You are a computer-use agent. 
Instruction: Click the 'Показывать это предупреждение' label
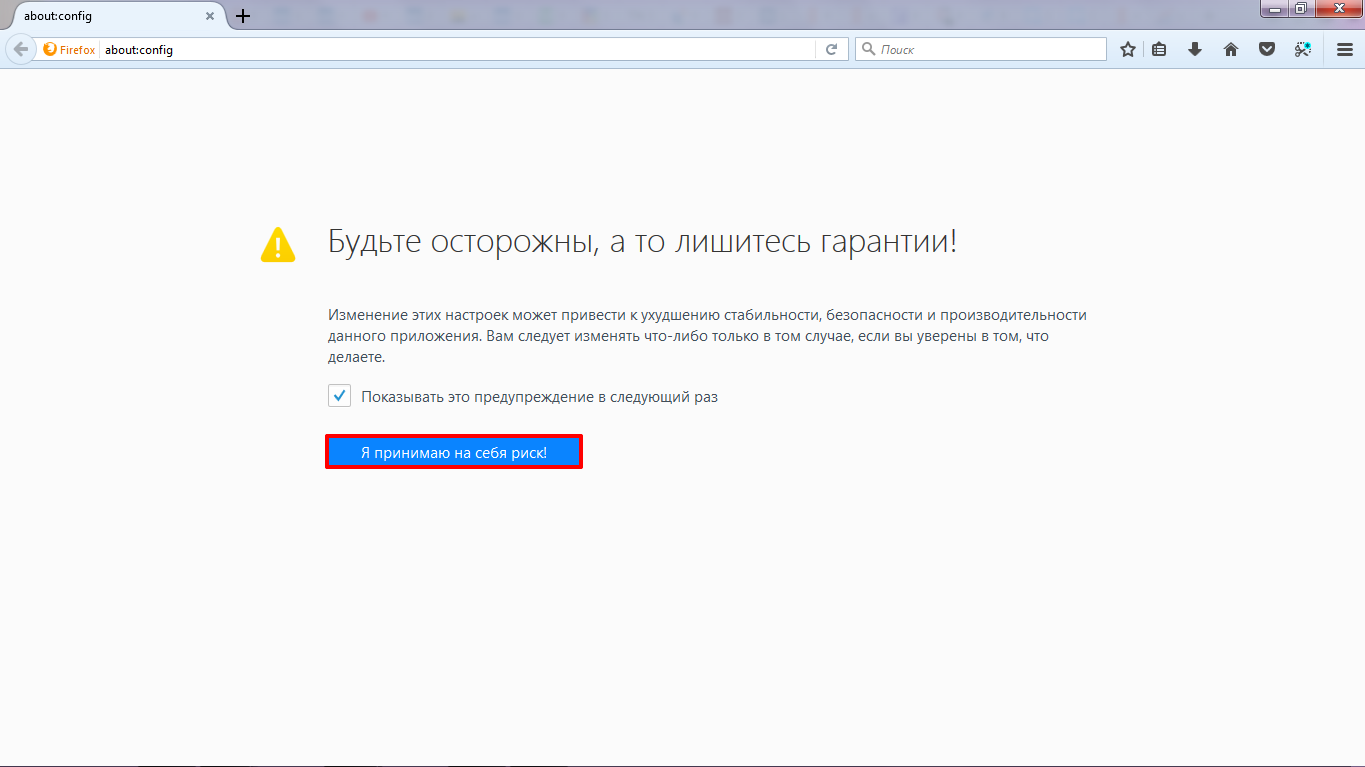coord(539,396)
